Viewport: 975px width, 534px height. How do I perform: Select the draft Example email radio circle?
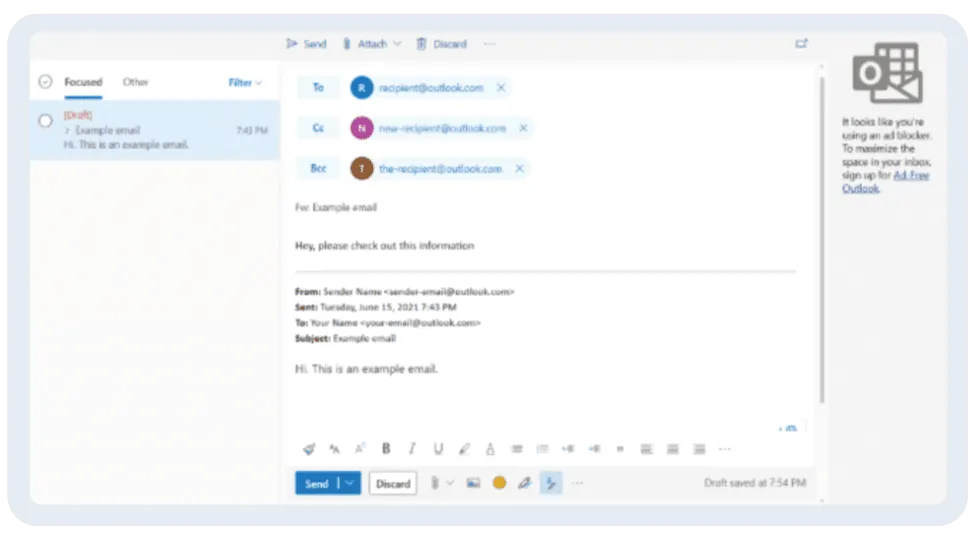(x=45, y=121)
